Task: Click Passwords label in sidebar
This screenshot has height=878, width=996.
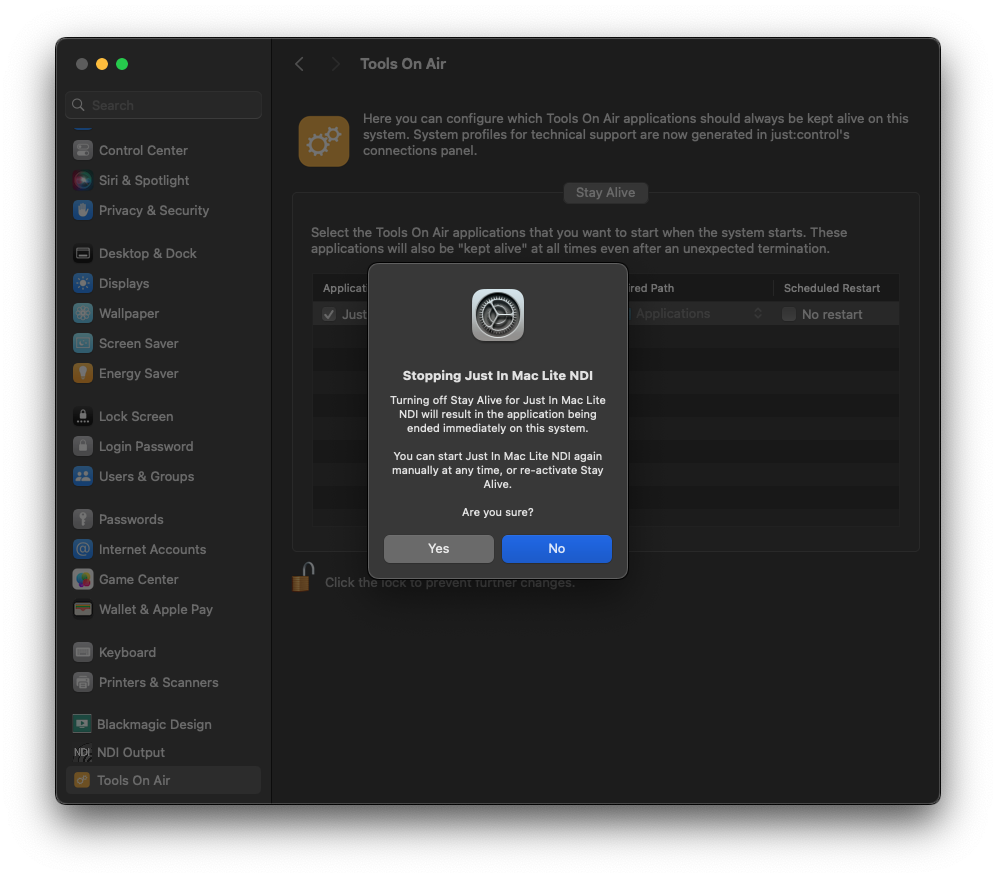Action: pos(131,519)
